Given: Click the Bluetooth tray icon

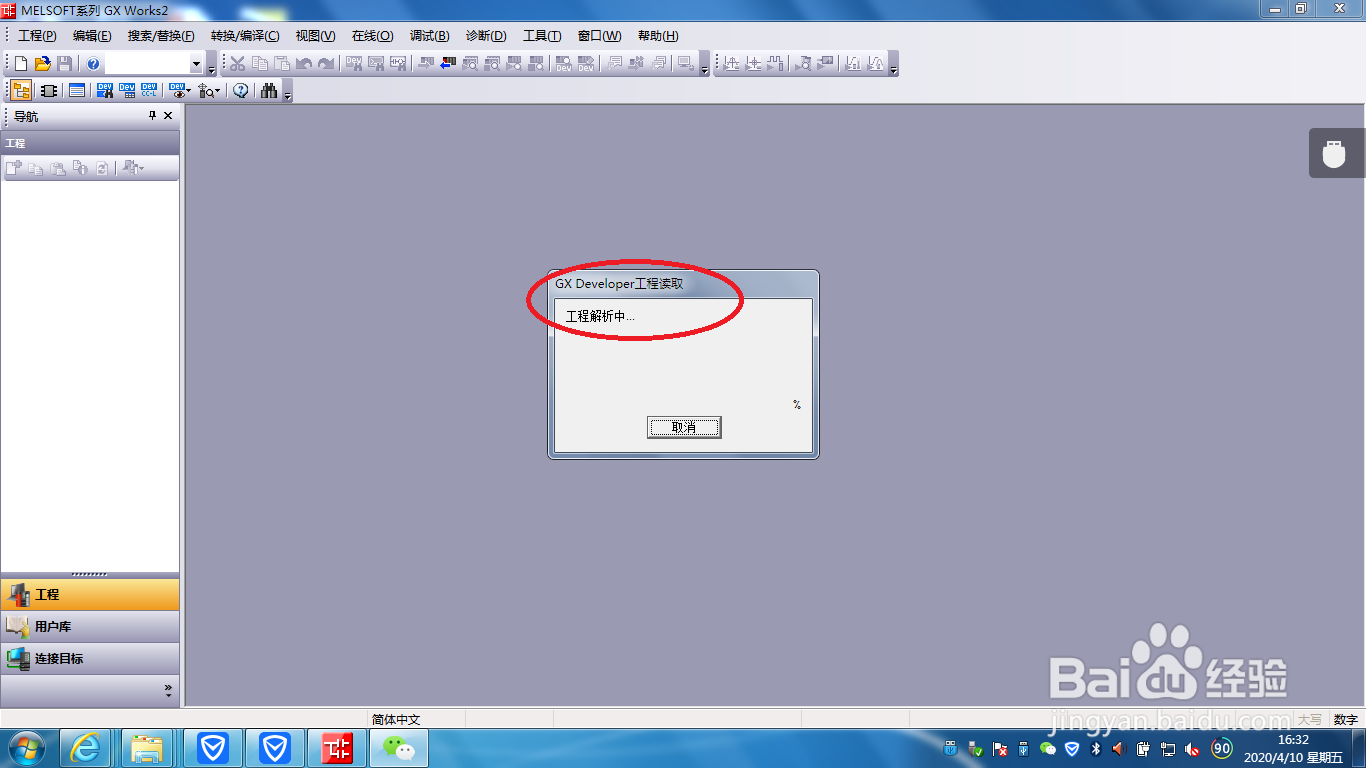Looking at the screenshot, I should pos(1095,749).
